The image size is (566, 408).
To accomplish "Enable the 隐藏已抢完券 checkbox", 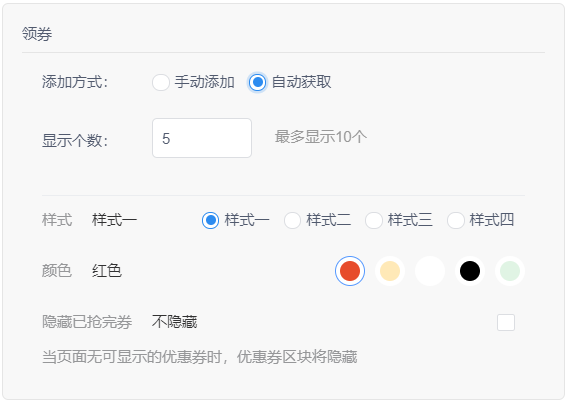I will click(506, 322).
